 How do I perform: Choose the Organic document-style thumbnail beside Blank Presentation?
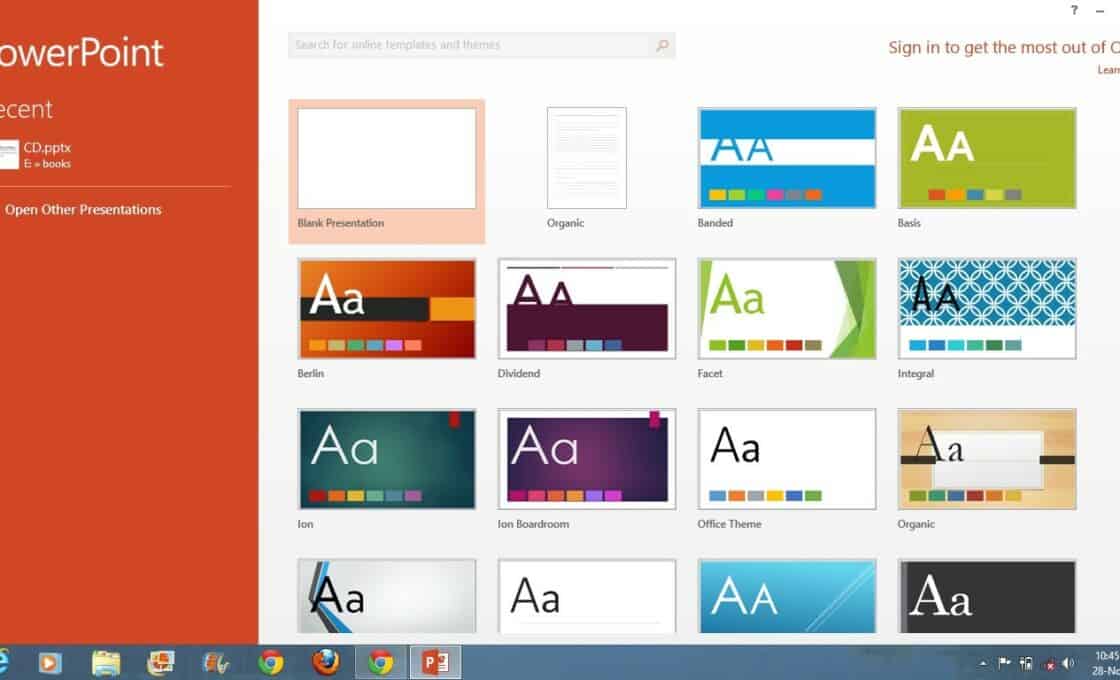pos(586,158)
